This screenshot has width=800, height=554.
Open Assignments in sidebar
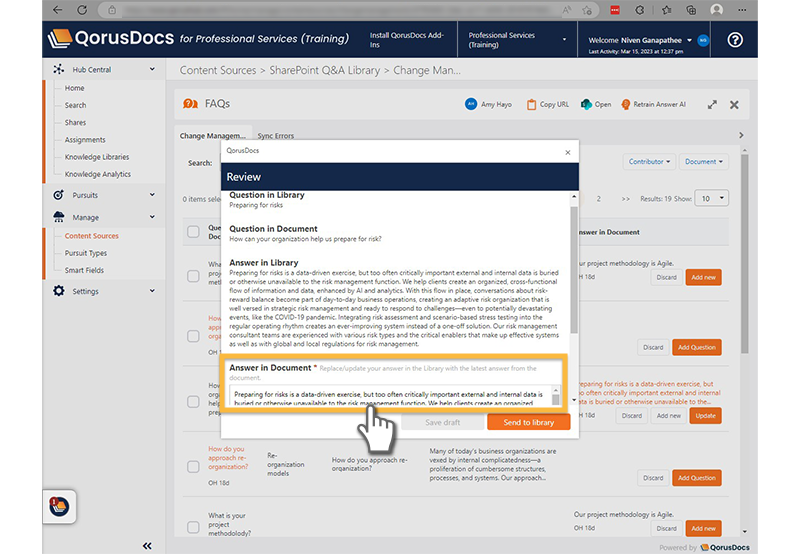tap(85, 140)
